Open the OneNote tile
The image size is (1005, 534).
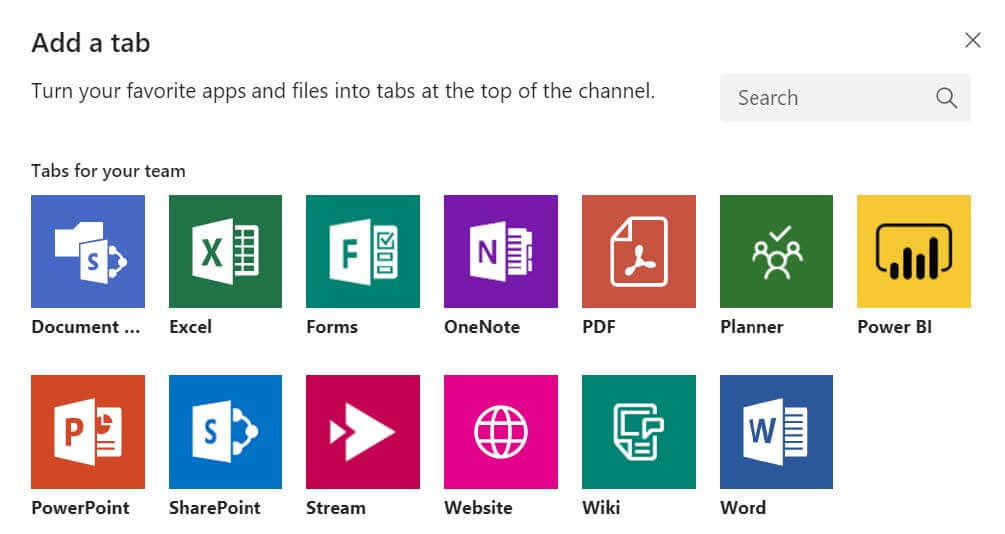[501, 251]
